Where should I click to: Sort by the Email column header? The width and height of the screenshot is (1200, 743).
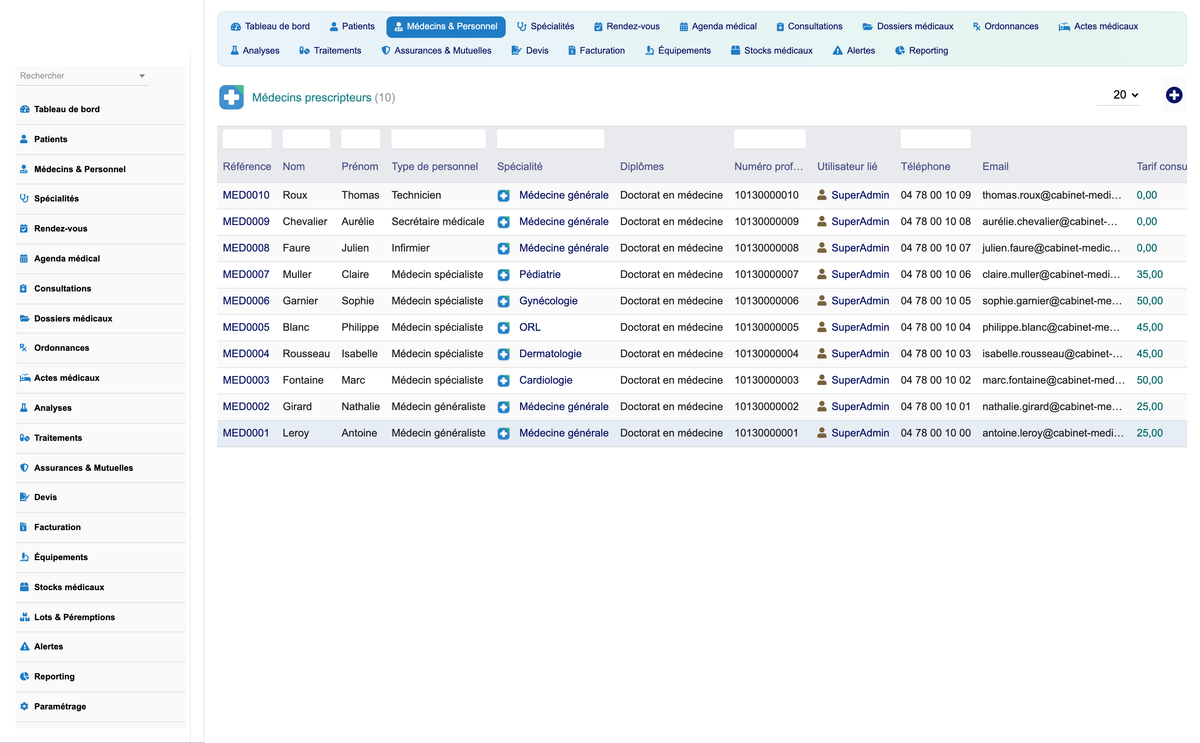click(x=995, y=166)
